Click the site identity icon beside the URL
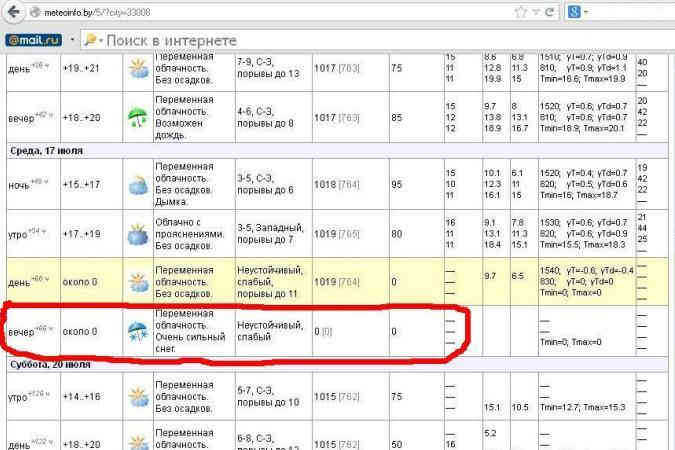Screen dimensions: 675x450 [x=35, y=12]
